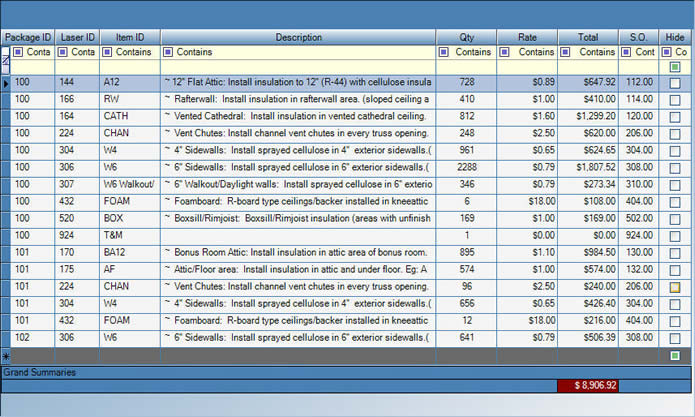Check Hide box for package 100 CHAN row
The height and width of the screenshot is (417, 695).
[675, 134]
